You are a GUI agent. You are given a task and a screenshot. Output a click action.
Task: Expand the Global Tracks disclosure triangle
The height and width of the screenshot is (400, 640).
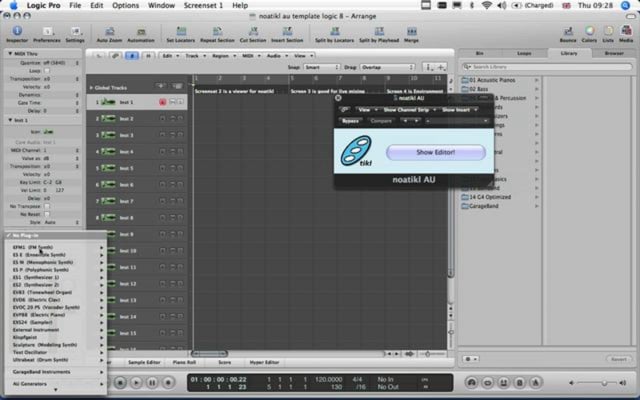91,88
